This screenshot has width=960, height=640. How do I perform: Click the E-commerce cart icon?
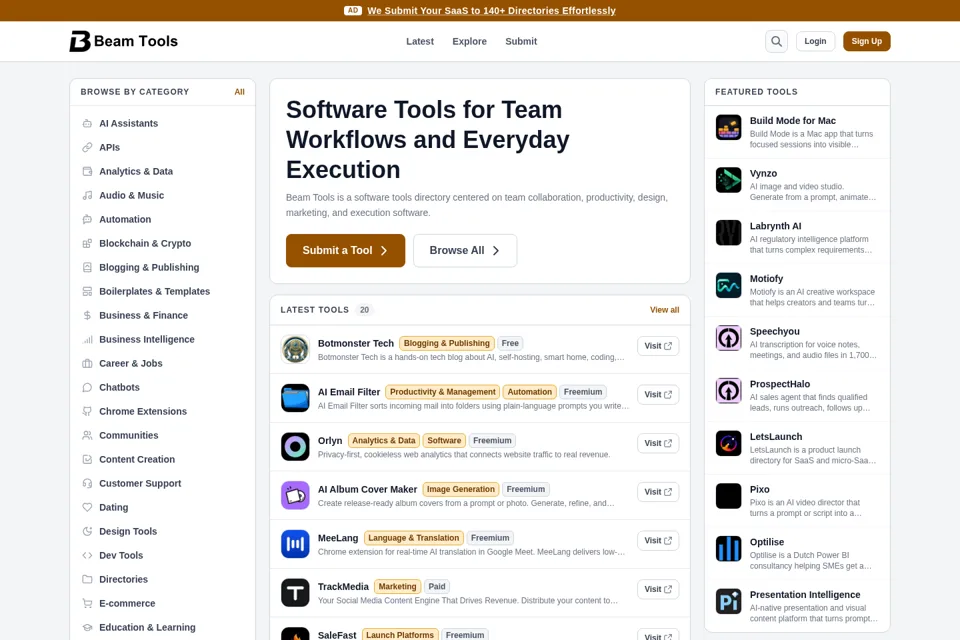(87, 603)
